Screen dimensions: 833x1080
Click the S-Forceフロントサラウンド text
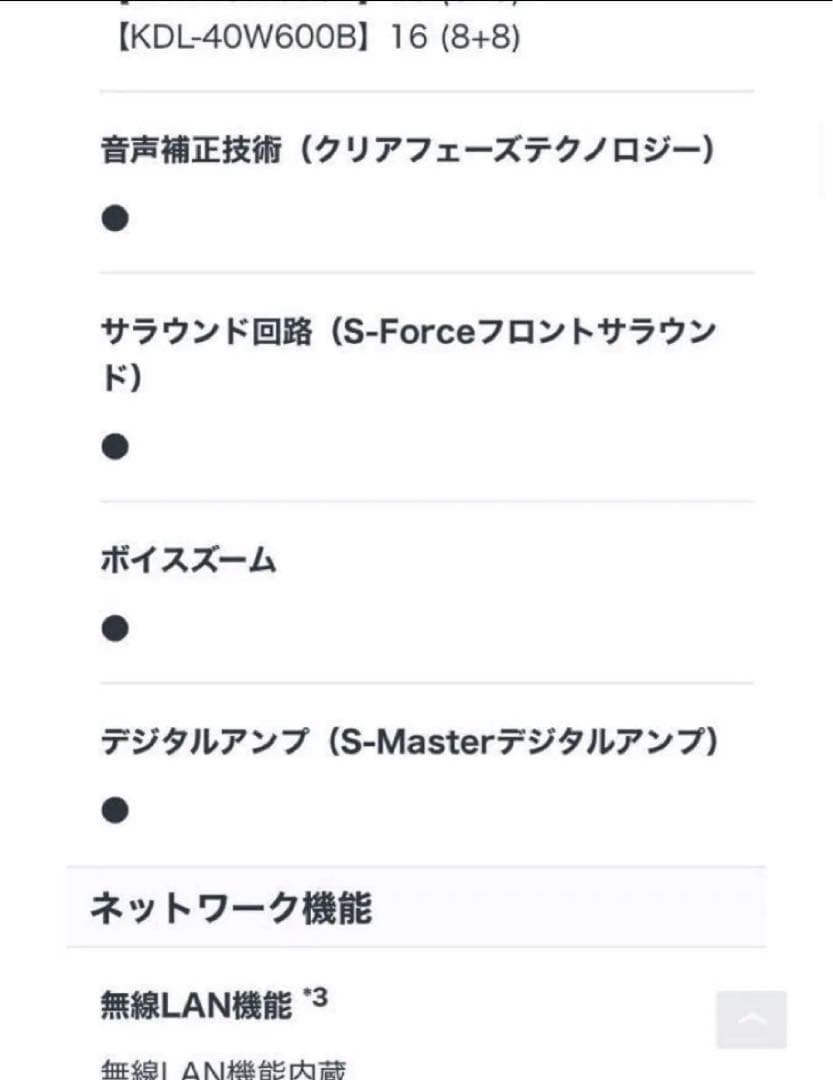coord(530,332)
